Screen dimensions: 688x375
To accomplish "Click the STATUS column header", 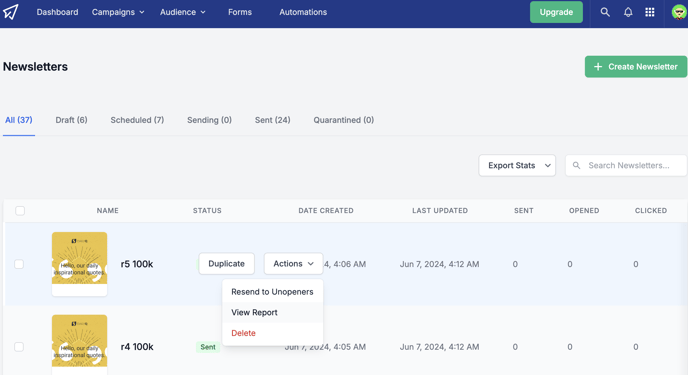I will click(x=207, y=211).
